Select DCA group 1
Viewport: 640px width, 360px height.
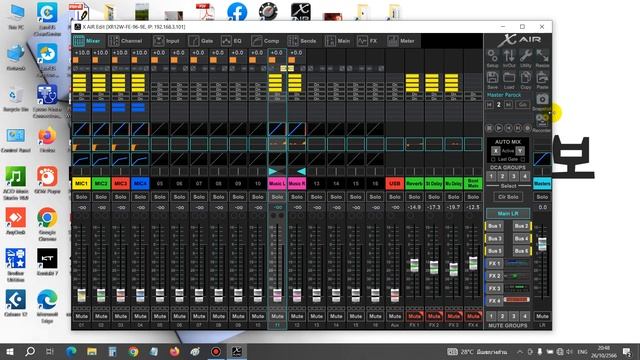491,176
